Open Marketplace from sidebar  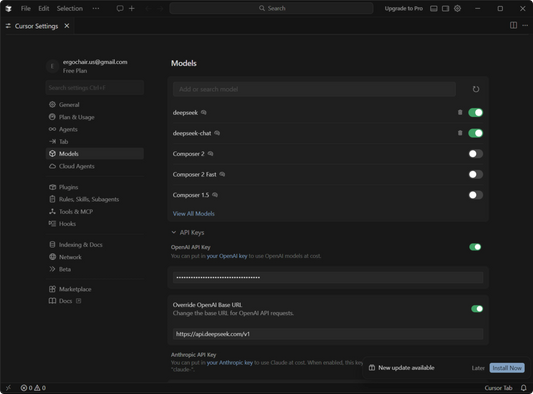point(94,289)
